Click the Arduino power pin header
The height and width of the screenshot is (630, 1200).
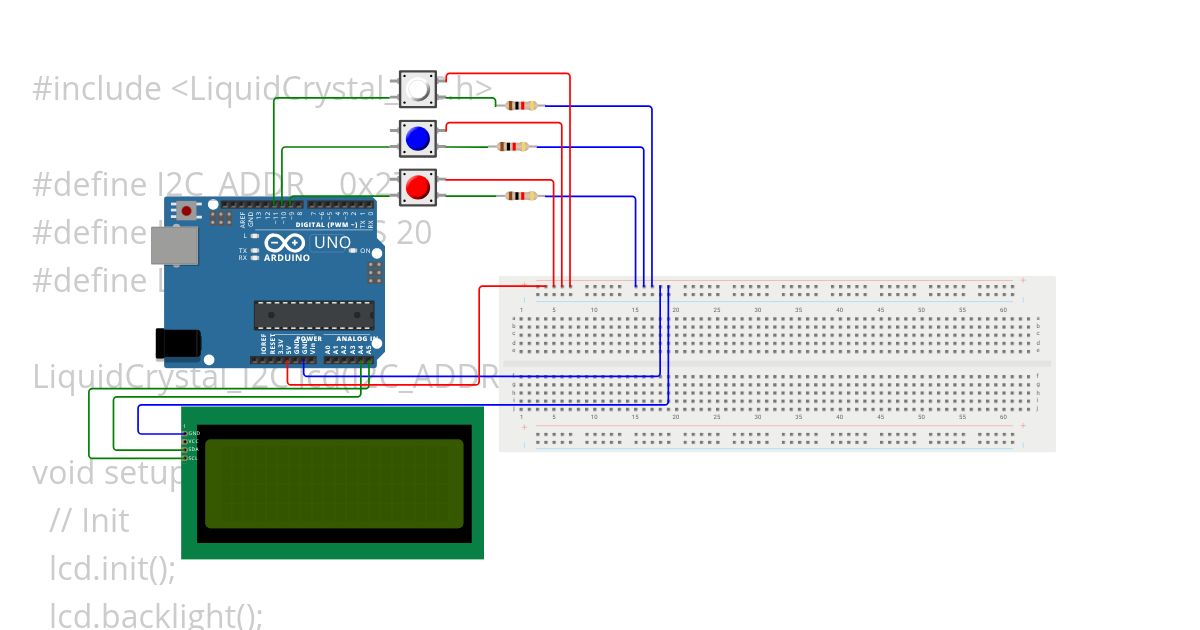click(x=284, y=361)
